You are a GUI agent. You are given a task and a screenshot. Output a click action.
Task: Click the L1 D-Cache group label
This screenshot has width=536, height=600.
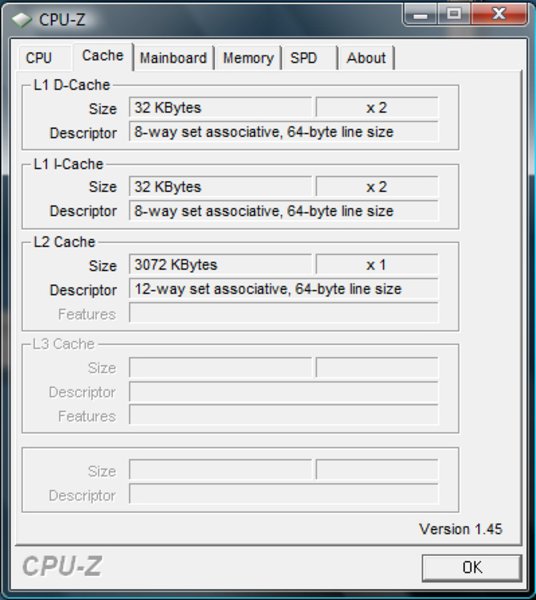pyautogui.click(x=72, y=85)
